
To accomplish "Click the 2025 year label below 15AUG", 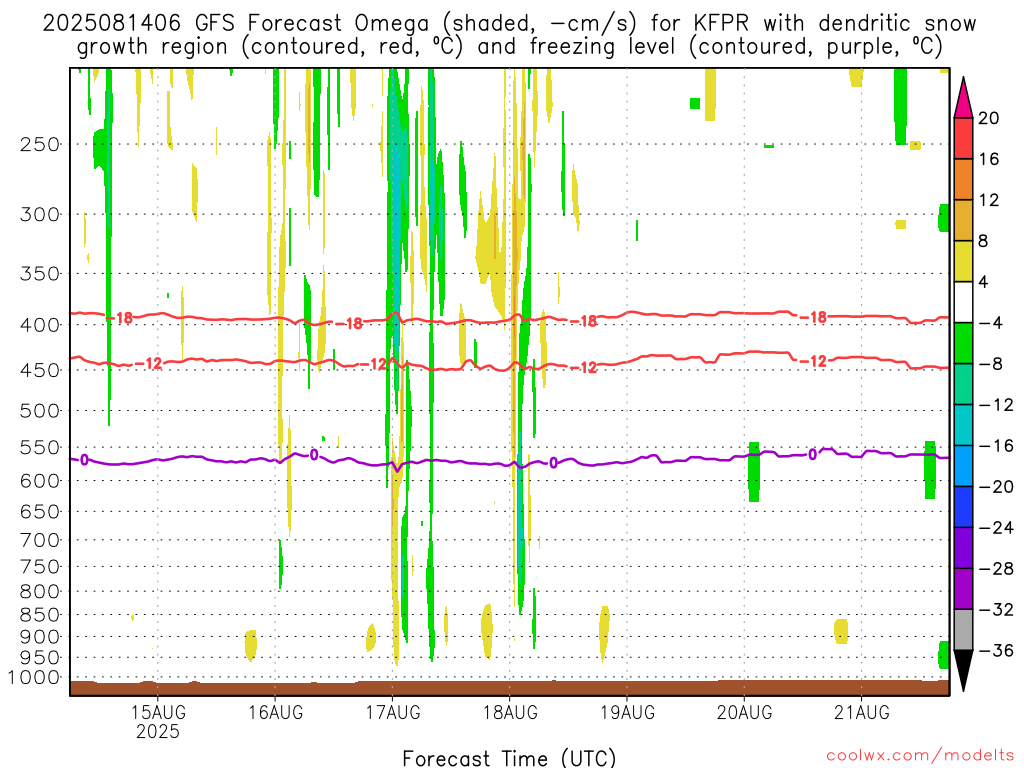I will pos(157,731).
